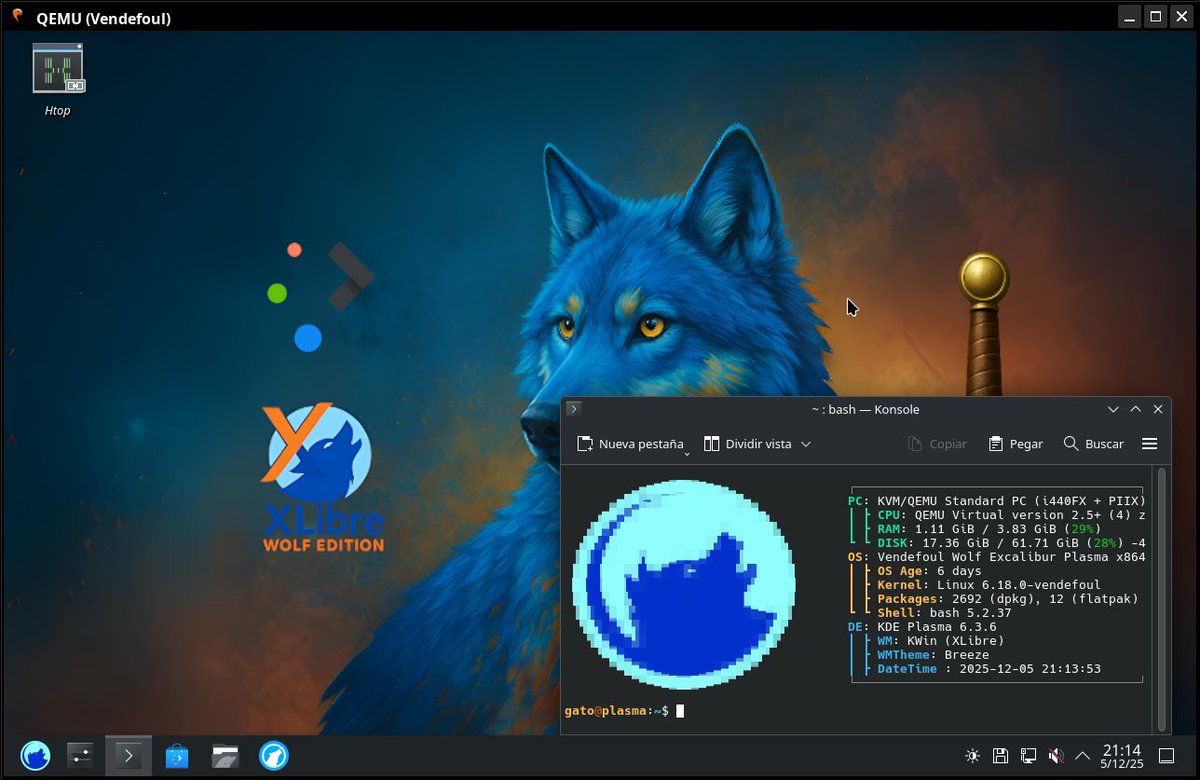The width and height of the screenshot is (1200, 780).
Task: Open the file manager from the taskbar
Action: tap(225, 755)
